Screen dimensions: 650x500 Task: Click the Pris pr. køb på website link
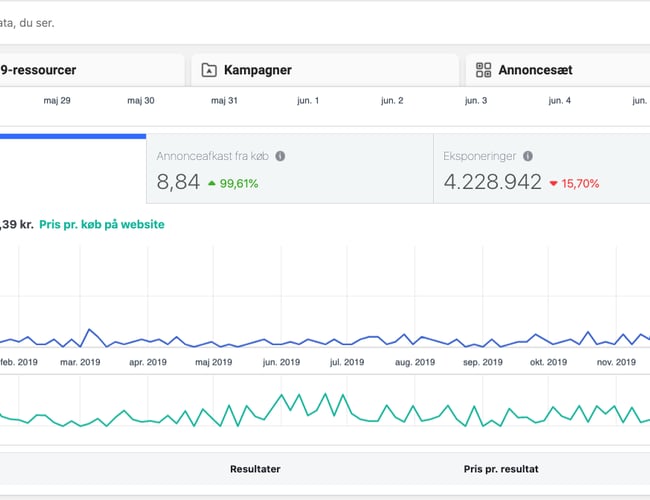pos(102,224)
